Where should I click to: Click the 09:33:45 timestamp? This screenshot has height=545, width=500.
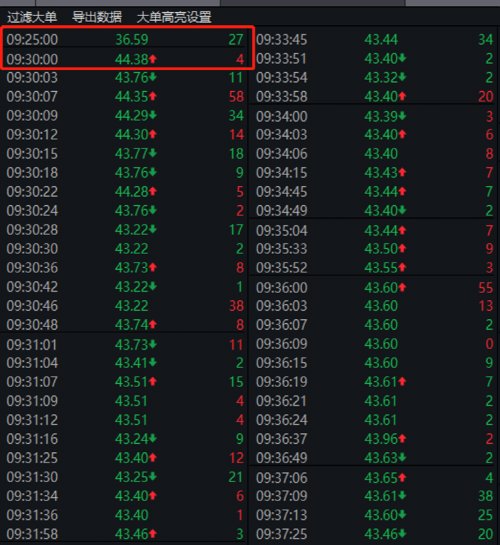[x=281, y=39]
